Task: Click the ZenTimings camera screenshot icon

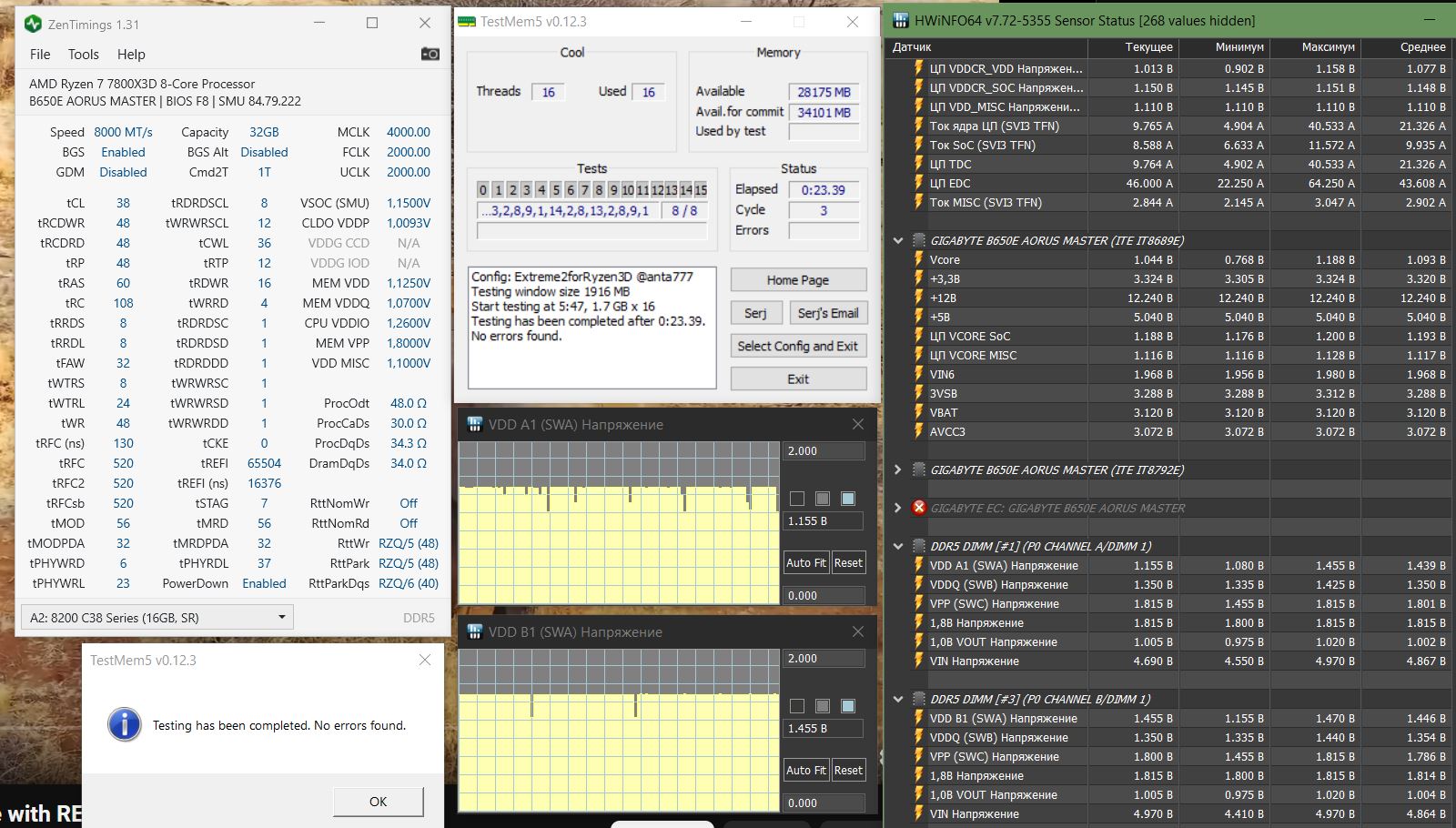Action: click(430, 55)
